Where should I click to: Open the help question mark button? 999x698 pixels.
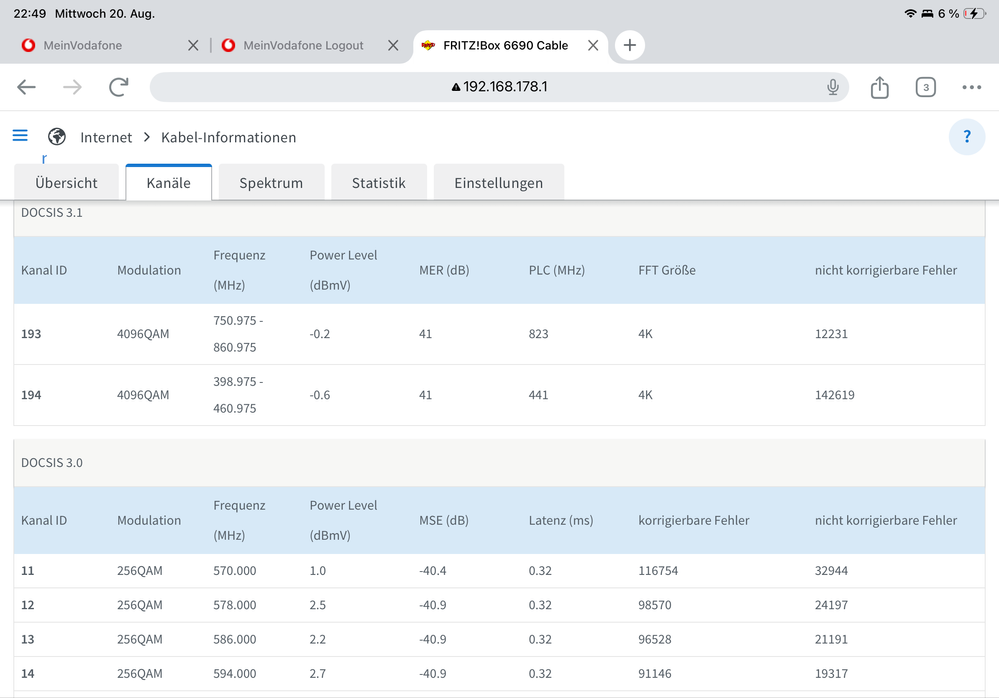click(x=966, y=137)
